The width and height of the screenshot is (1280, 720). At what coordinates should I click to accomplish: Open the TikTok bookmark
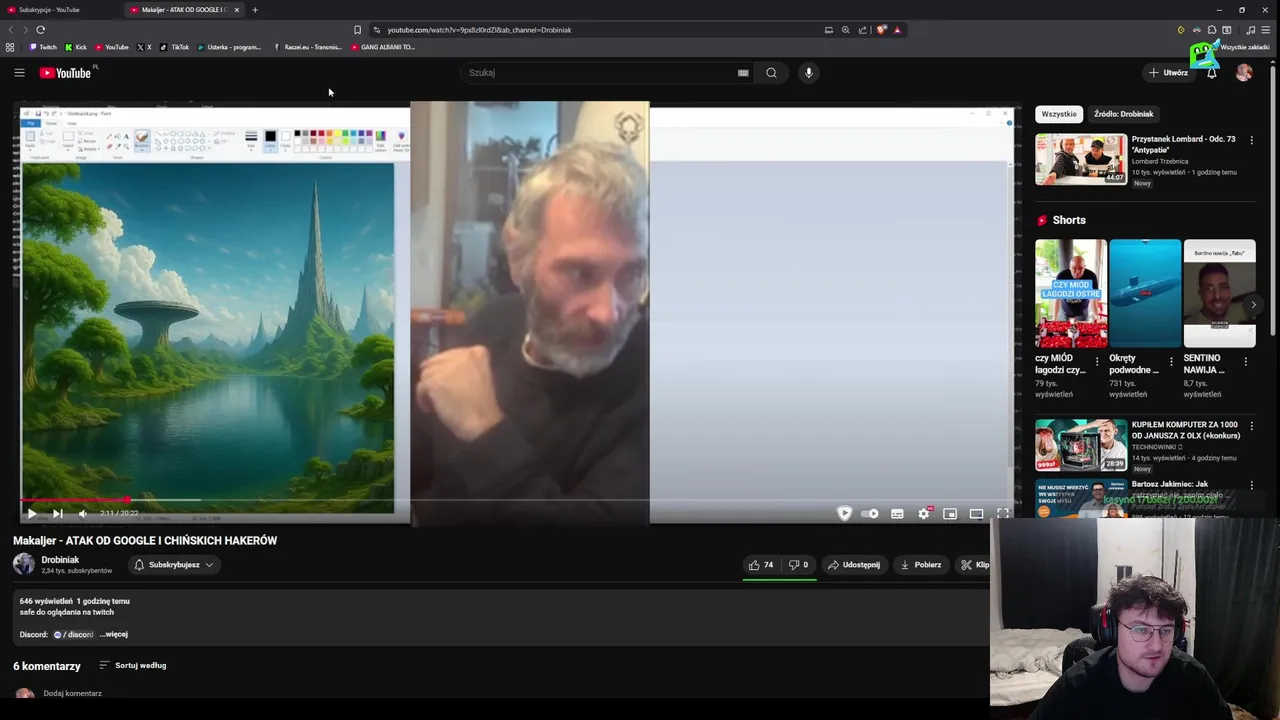point(174,47)
